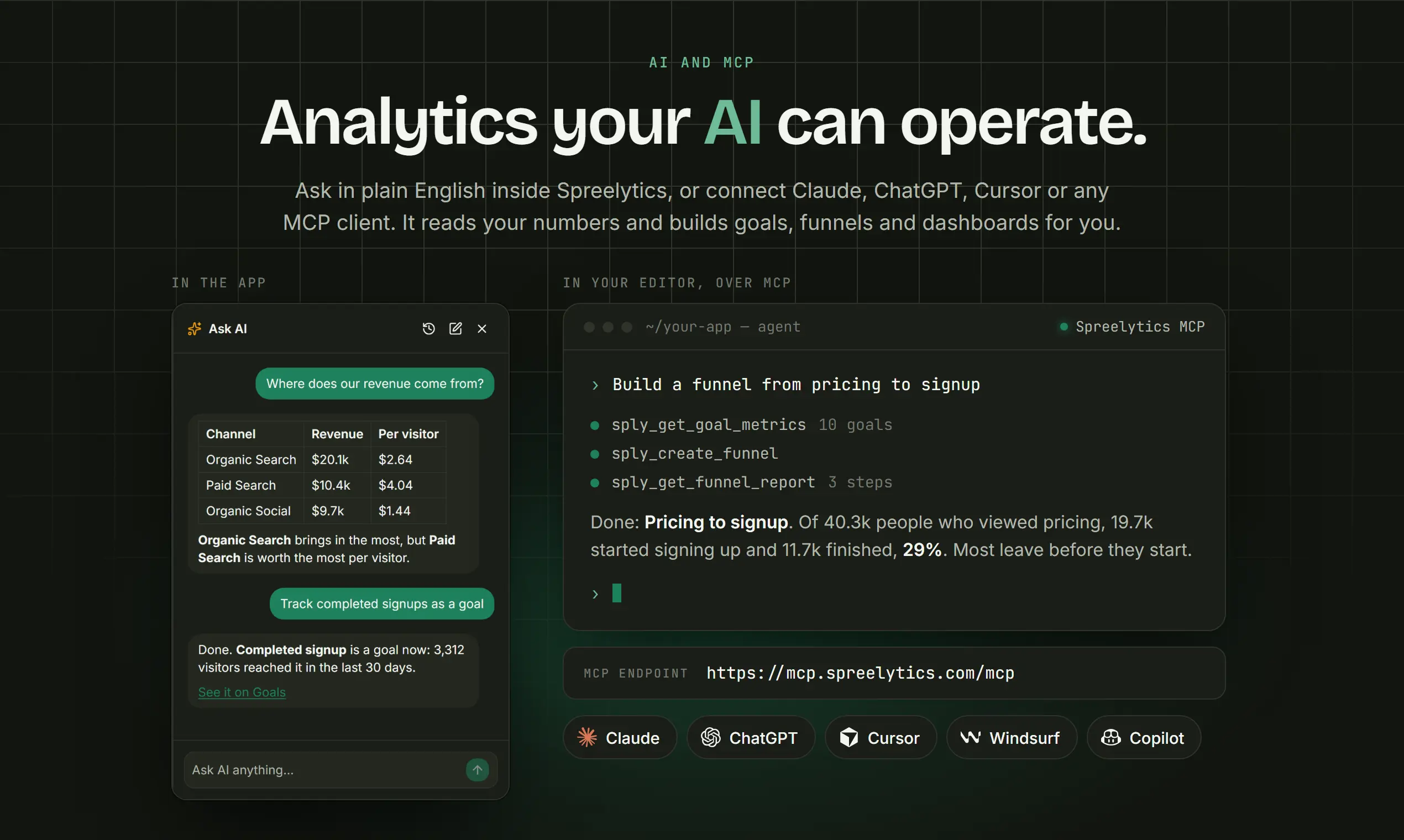Send message with the arrow-up button
This screenshot has height=840, width=1404.
[477, 770]
